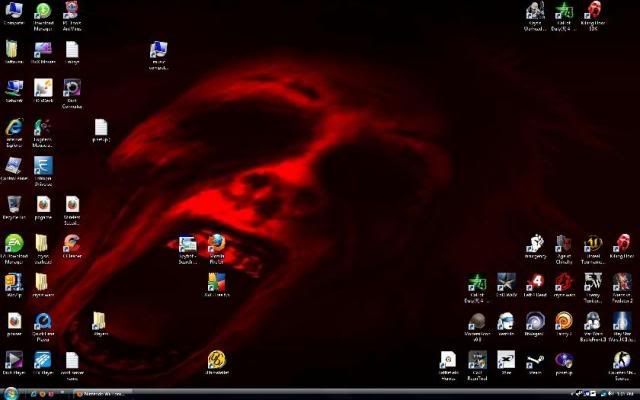Open the purple globe shortcut beside Steam

click(x=564, y=361)
